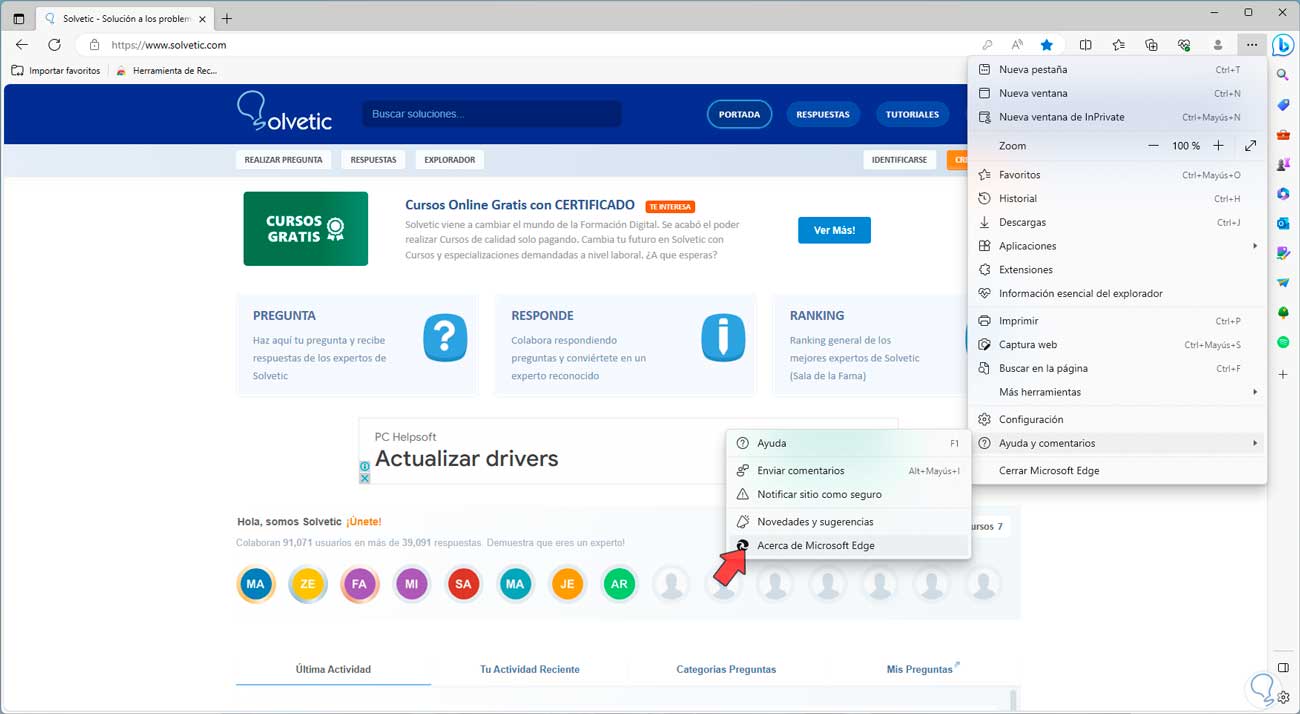Open the Bing chat sidebar icon
1300x714 pixels.
tap(1283, 45)
